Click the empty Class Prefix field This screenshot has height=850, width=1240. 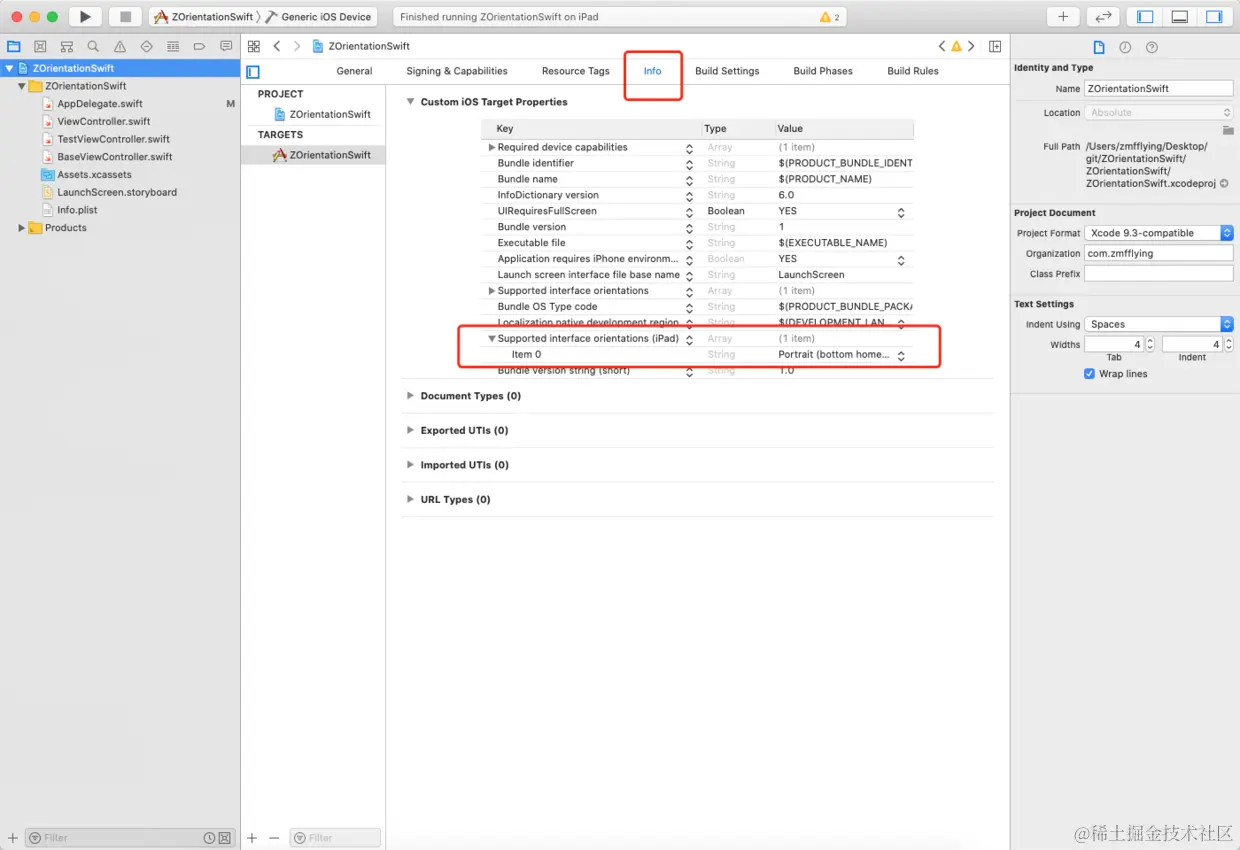1159,274
